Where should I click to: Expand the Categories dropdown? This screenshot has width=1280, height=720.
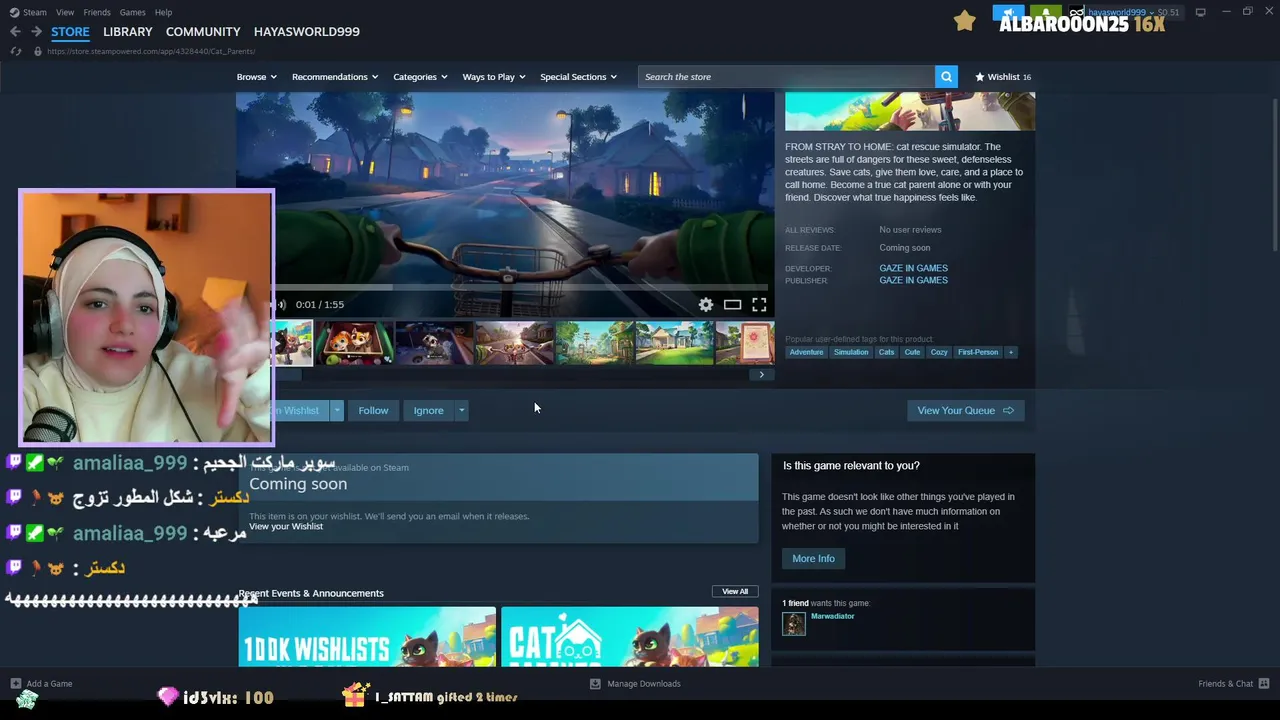click(x=420, y=76)
